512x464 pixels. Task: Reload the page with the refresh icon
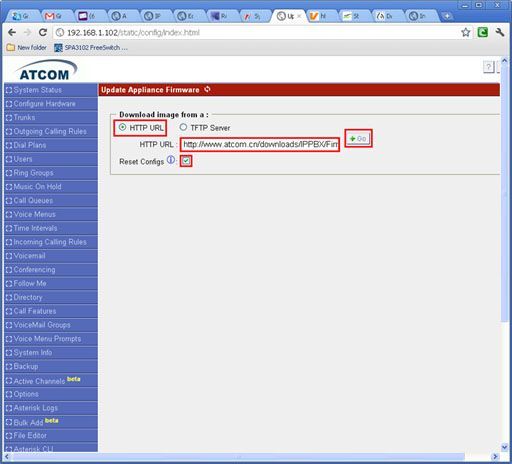pos(43,32)
